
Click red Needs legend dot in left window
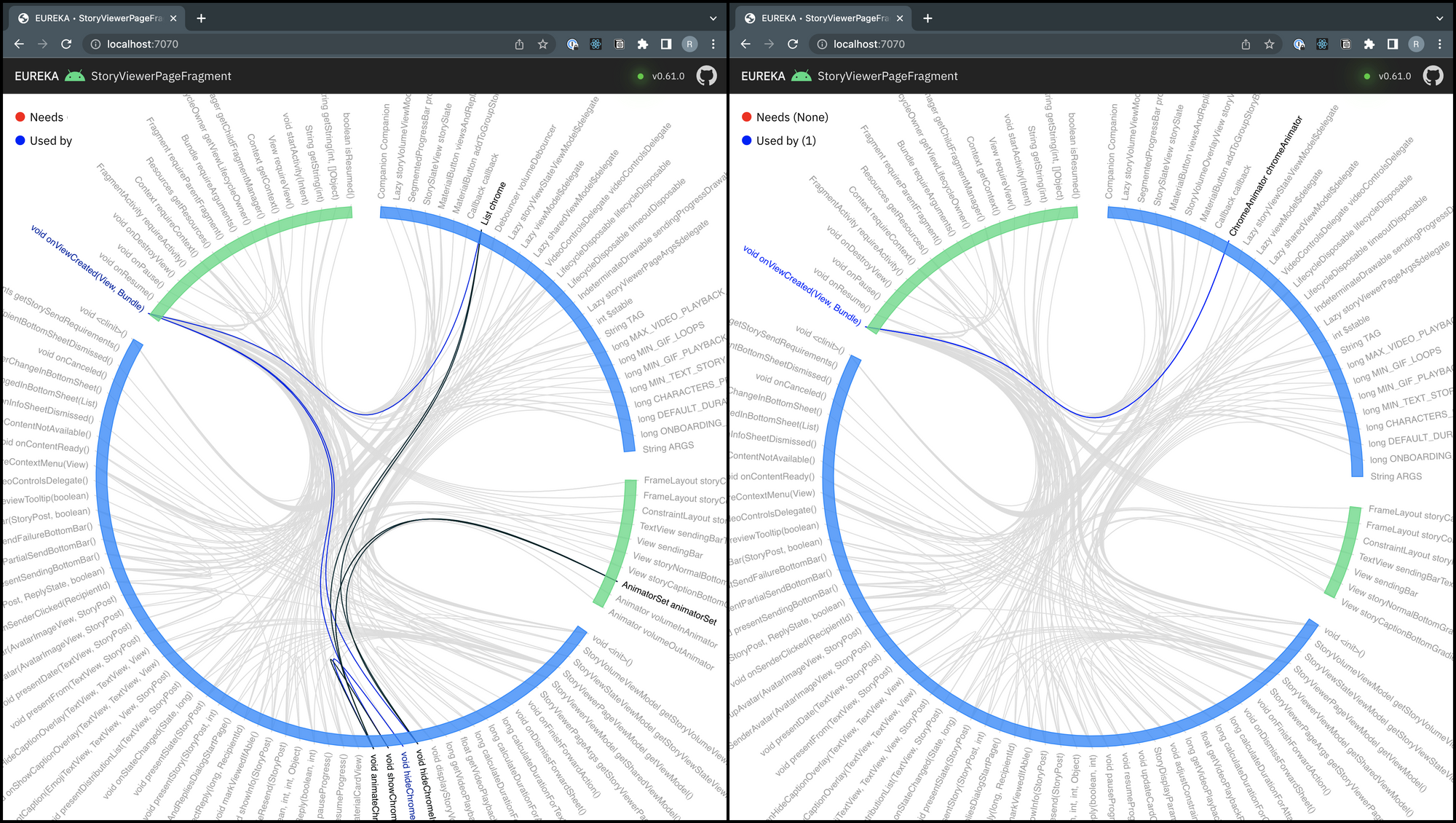point(20,117)
